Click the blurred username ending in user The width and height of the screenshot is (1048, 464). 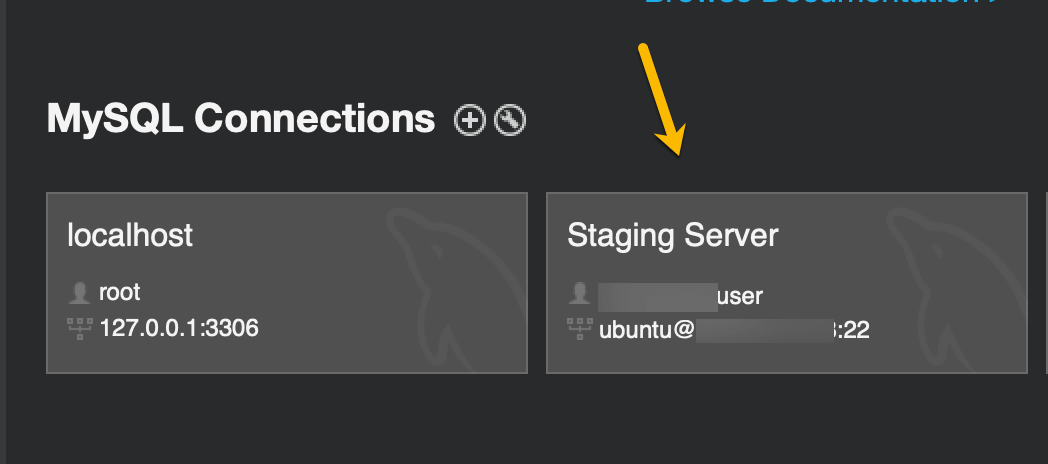[680, 296]
